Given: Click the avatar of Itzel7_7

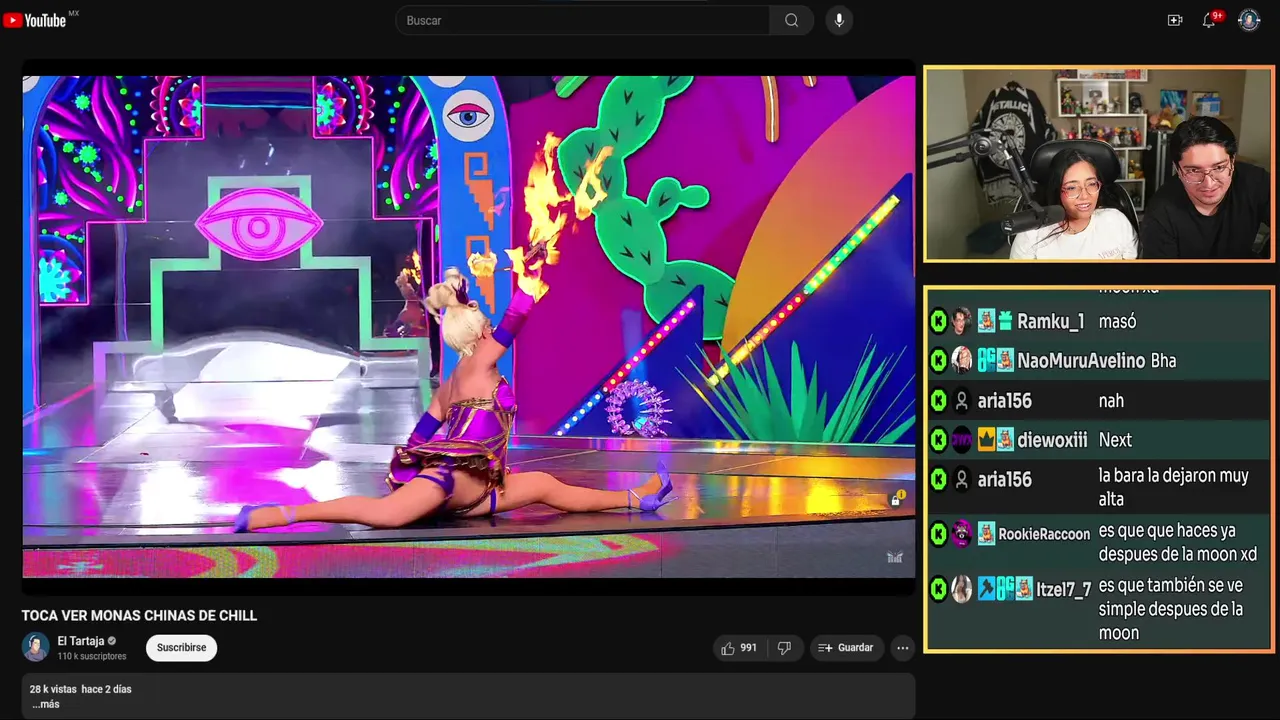Looking at the screenshot, I should pos(961,590).
